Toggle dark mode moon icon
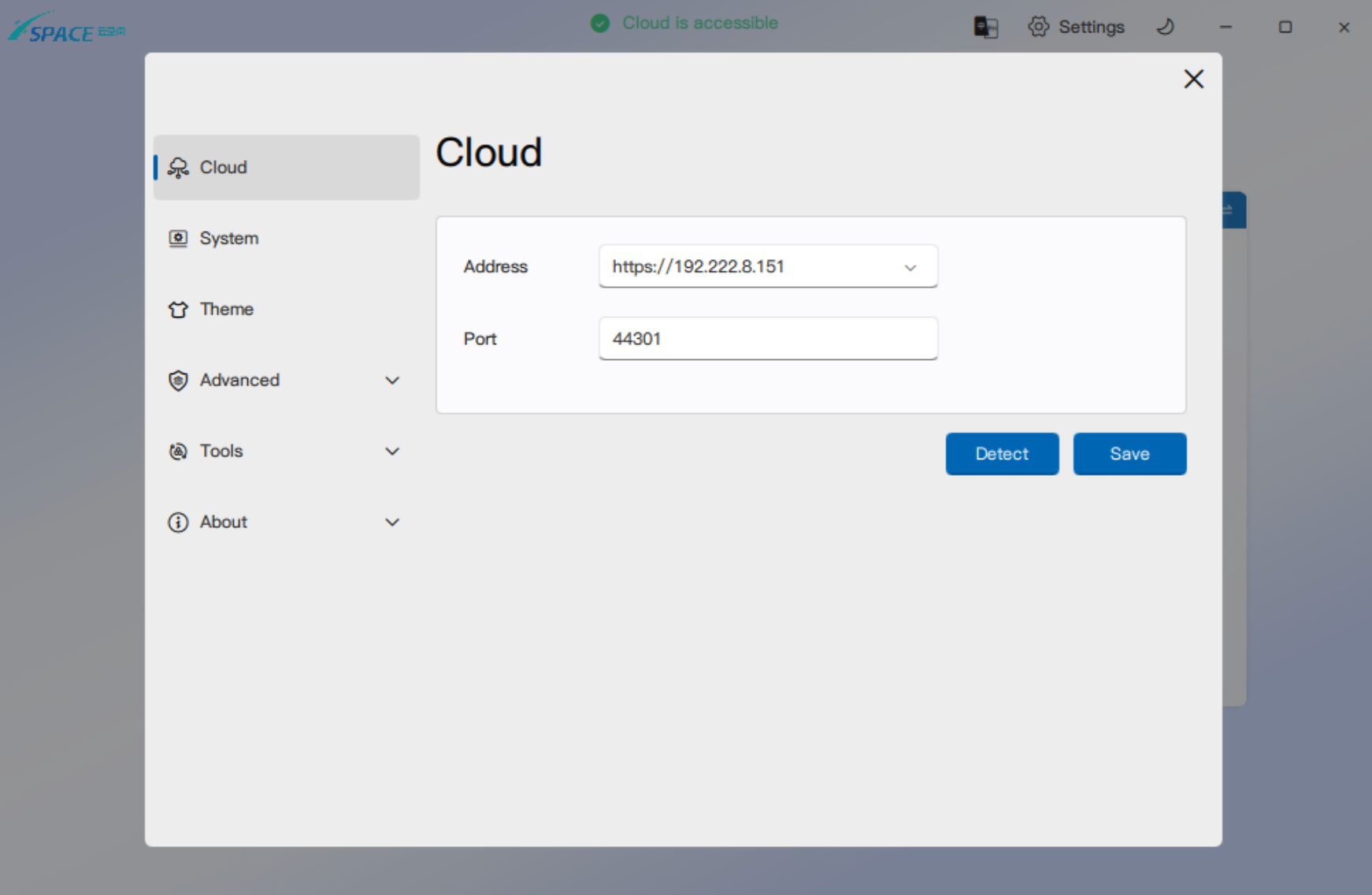The width and height of the screenshot is (1372, 895). click(1165, 27)
